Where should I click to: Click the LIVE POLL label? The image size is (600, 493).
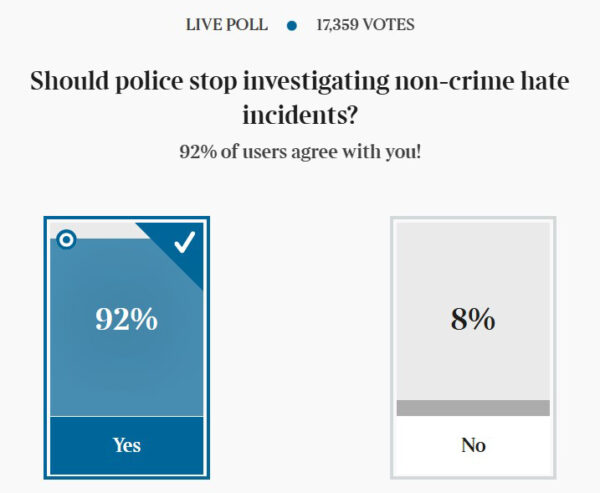pyautogui.click(x=227, y=25)
